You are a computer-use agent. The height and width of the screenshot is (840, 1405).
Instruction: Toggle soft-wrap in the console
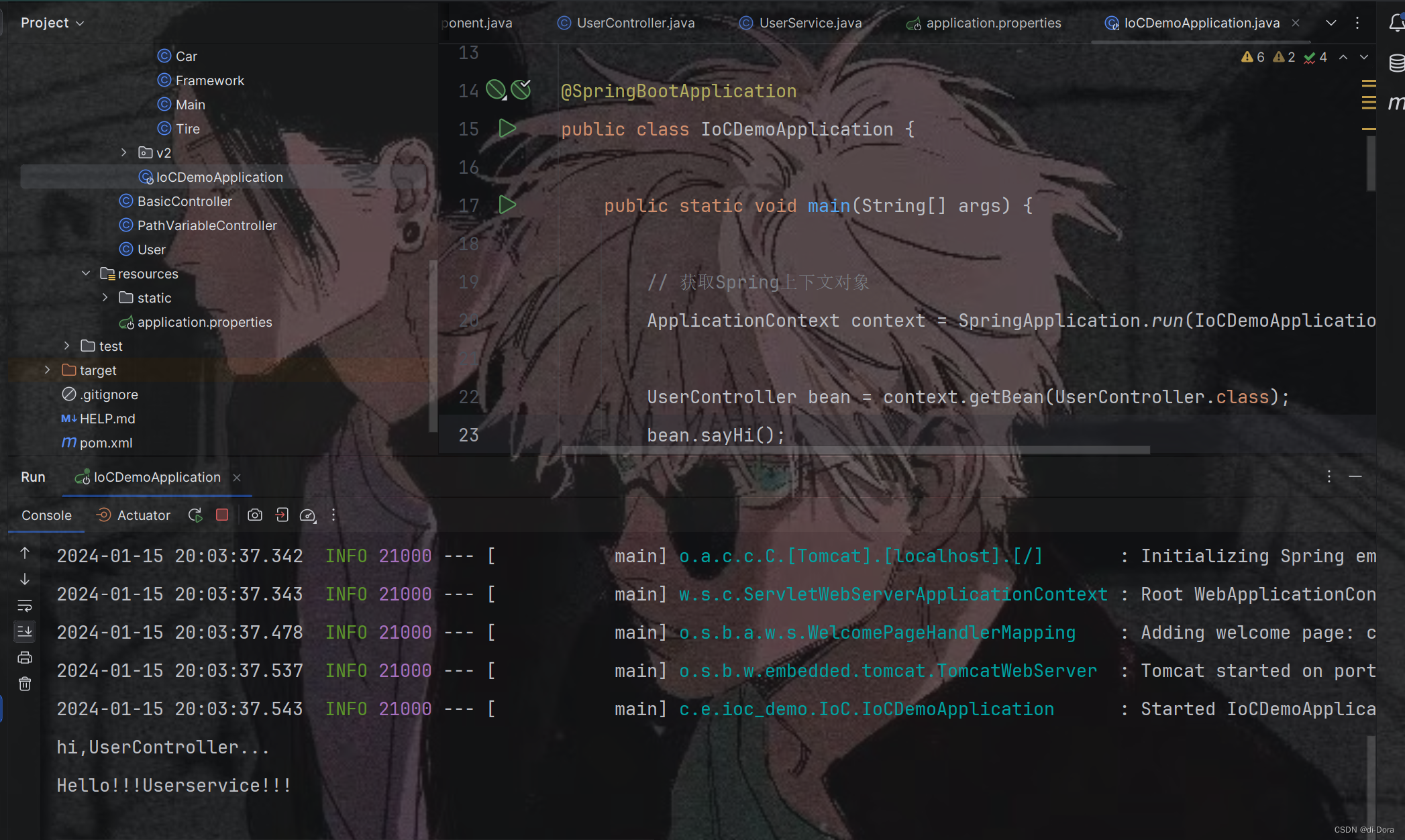pyautogui.click(x=25, y=606)
